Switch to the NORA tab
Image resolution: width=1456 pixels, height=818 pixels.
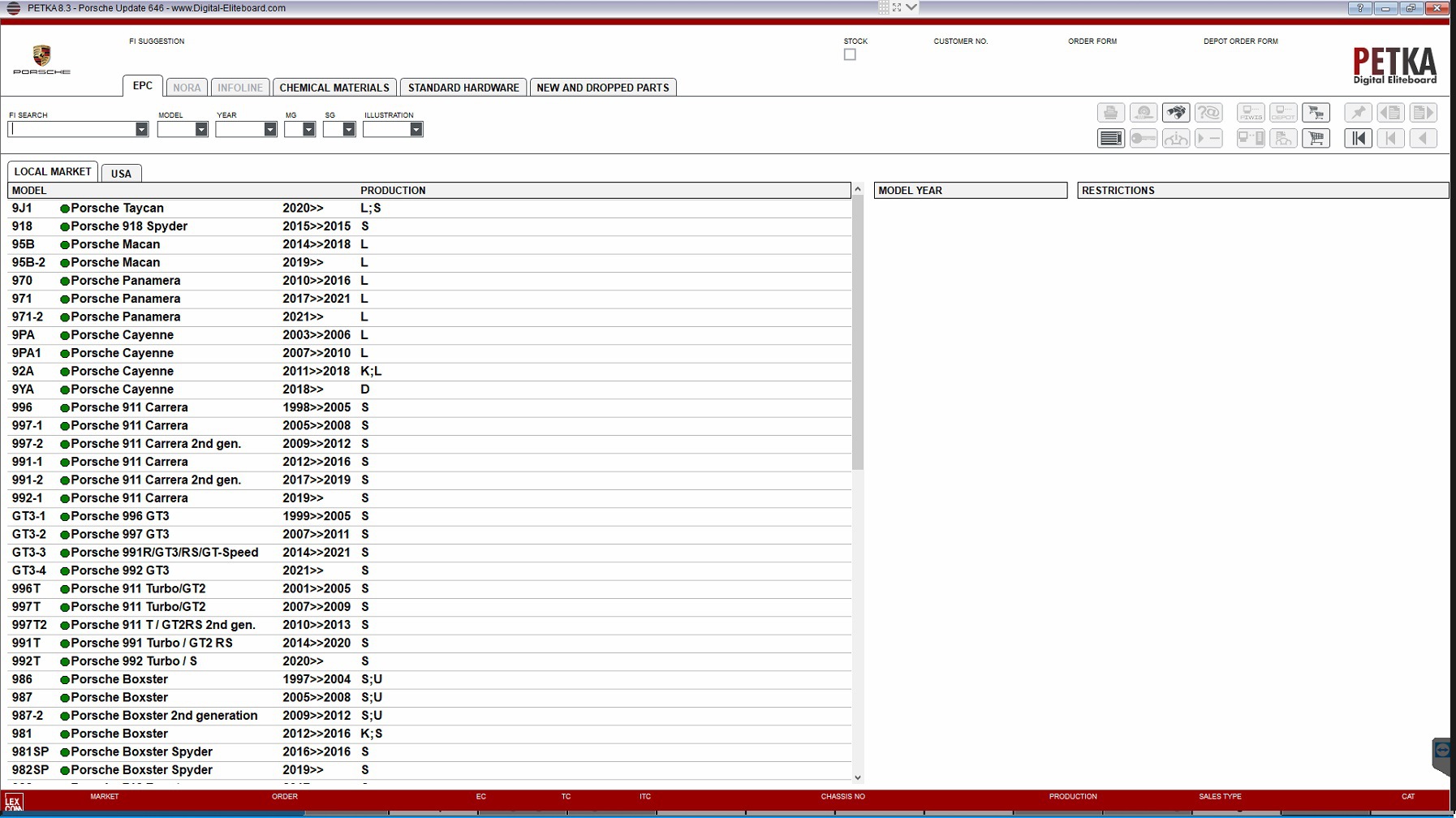coord(187,88)
